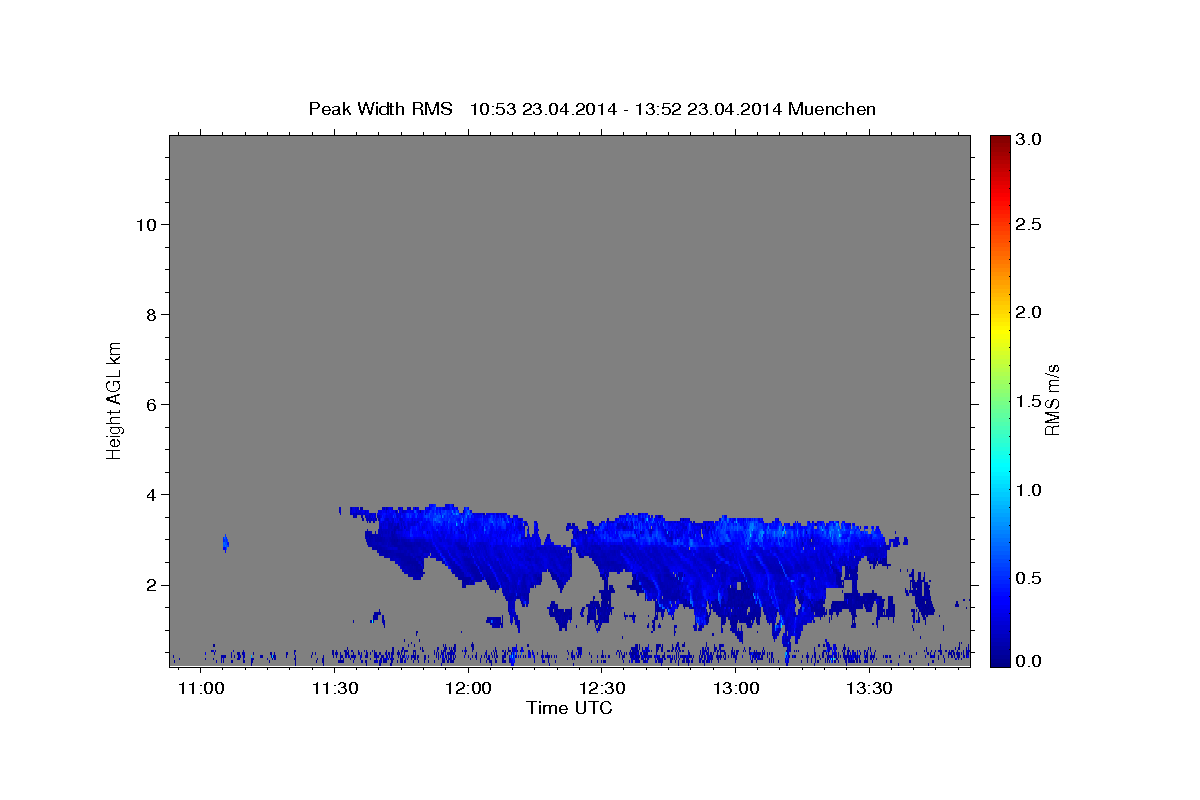This screenshot has width=1200, height=800.
Task: Click the colorbar value 1.5
Action: click(1028, 402)
